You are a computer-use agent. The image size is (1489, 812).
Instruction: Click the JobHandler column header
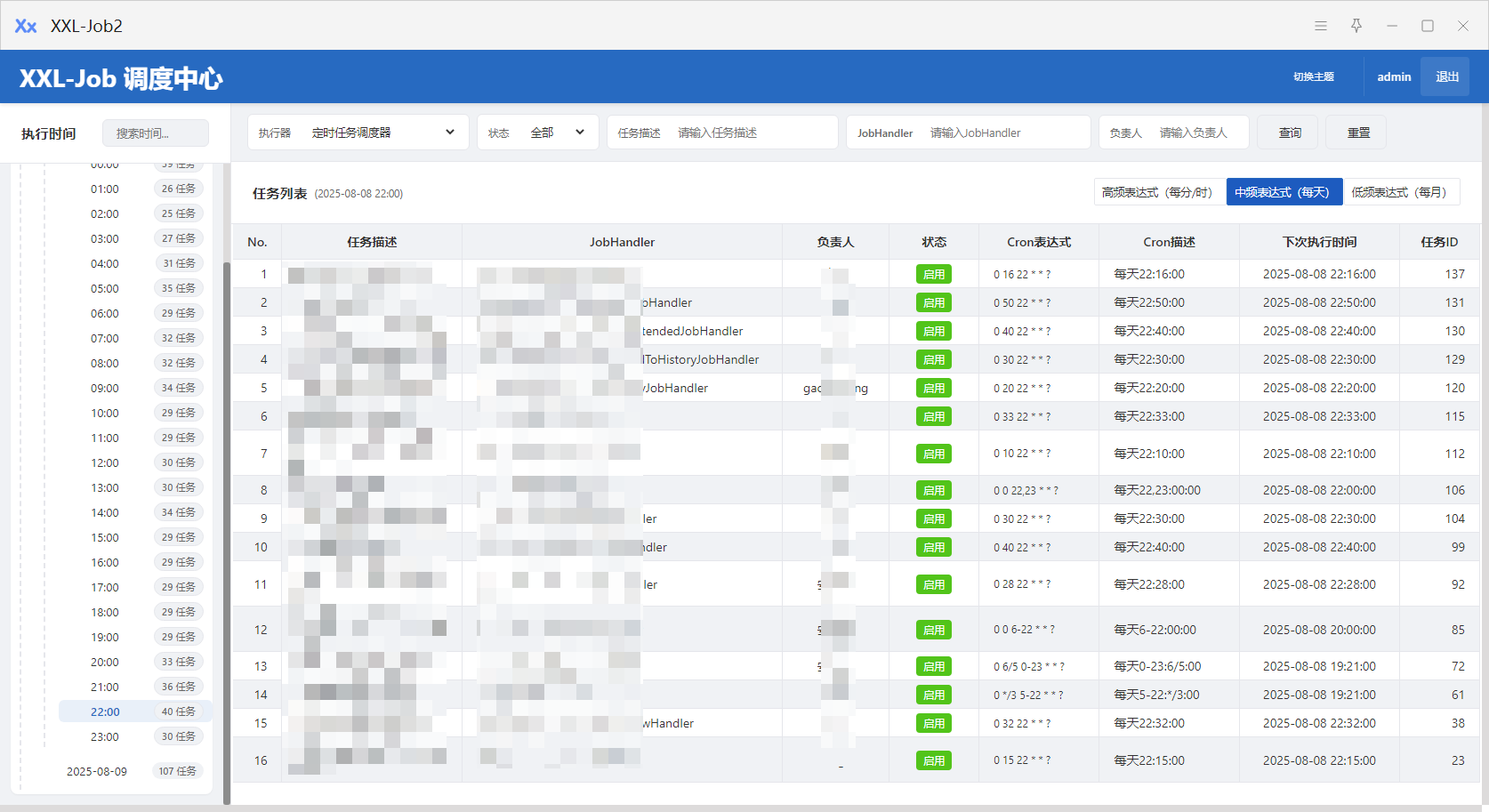622,242
